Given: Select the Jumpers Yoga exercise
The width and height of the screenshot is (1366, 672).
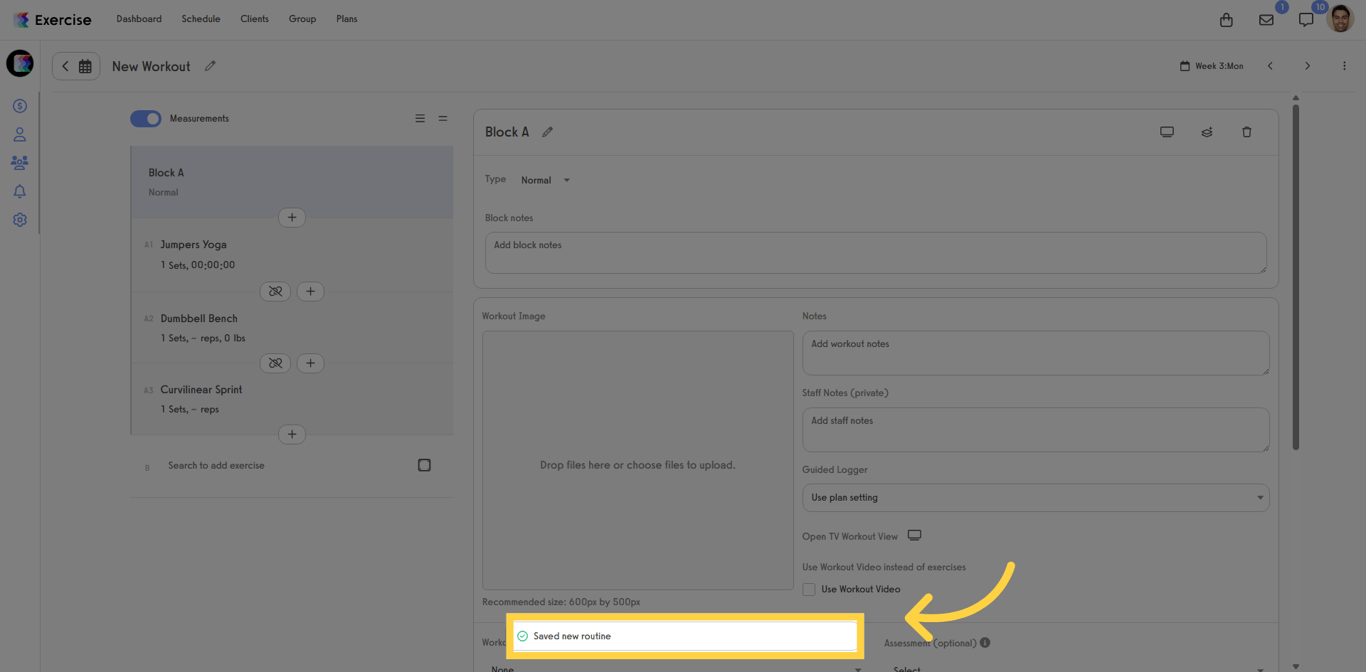Looking at the screenshot, I should [193, 245].
